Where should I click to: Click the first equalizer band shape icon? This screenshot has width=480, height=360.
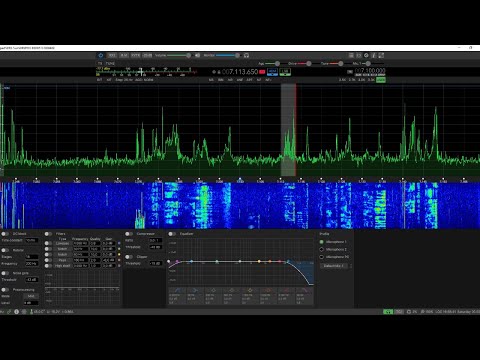(x=177, y=290)
